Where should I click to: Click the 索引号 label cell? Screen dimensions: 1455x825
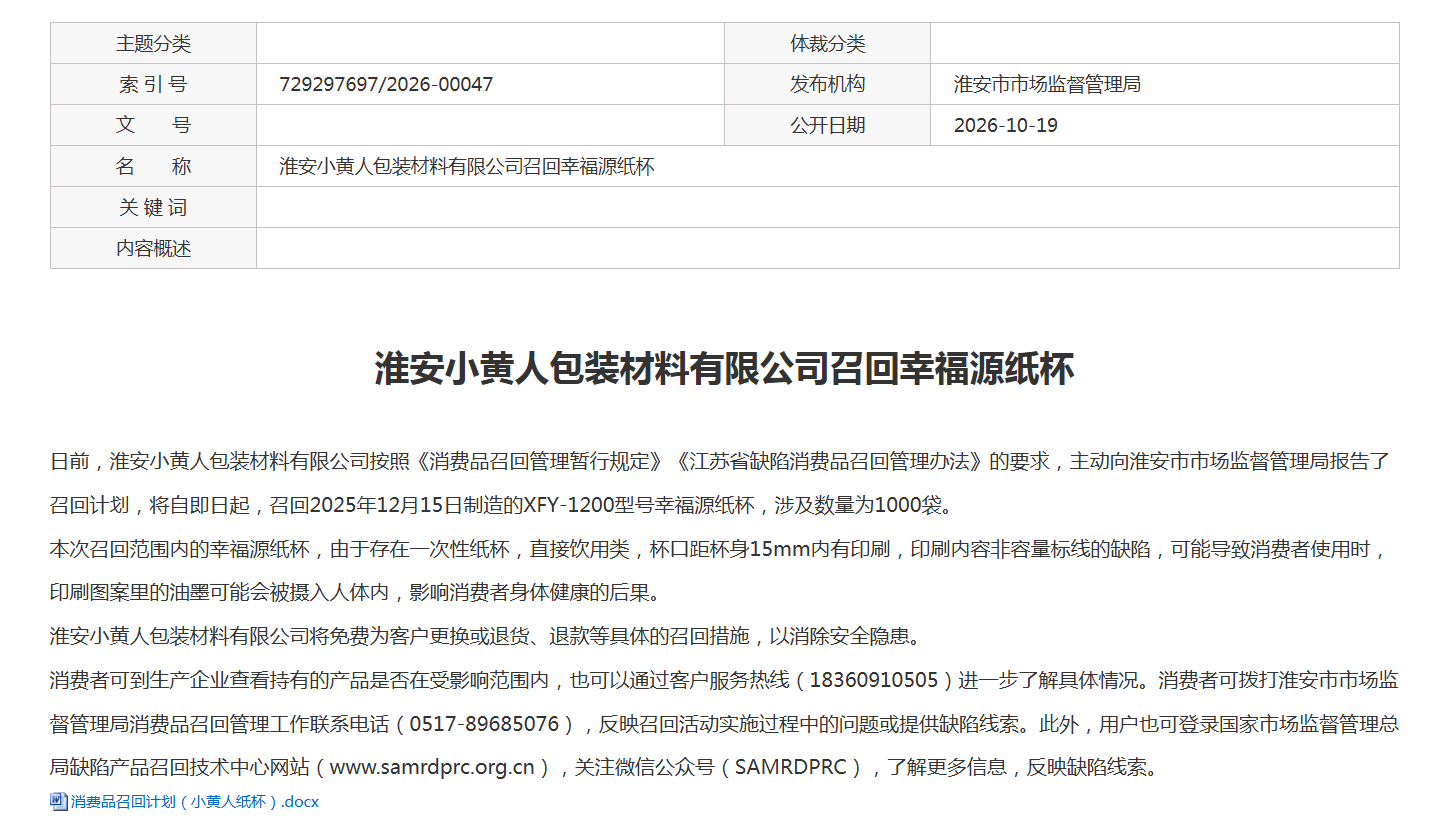[x=153, y=84]
